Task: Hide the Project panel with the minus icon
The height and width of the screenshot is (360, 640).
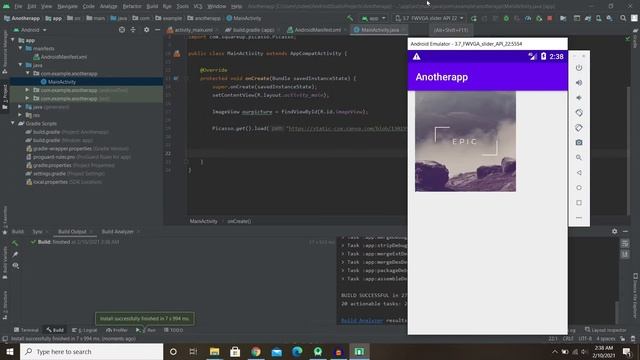Action: [158, 30]
